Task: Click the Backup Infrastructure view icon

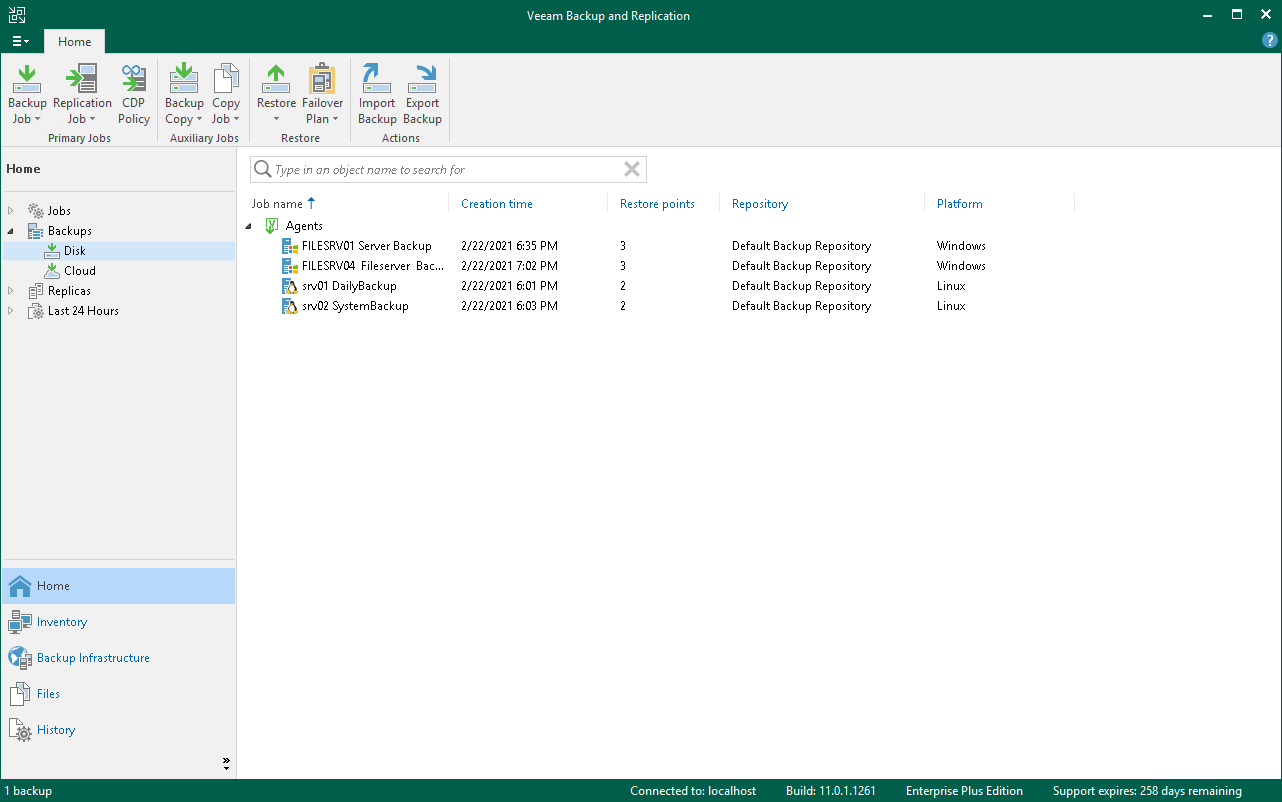Action: pyautogui.click(x=20, y=658)
